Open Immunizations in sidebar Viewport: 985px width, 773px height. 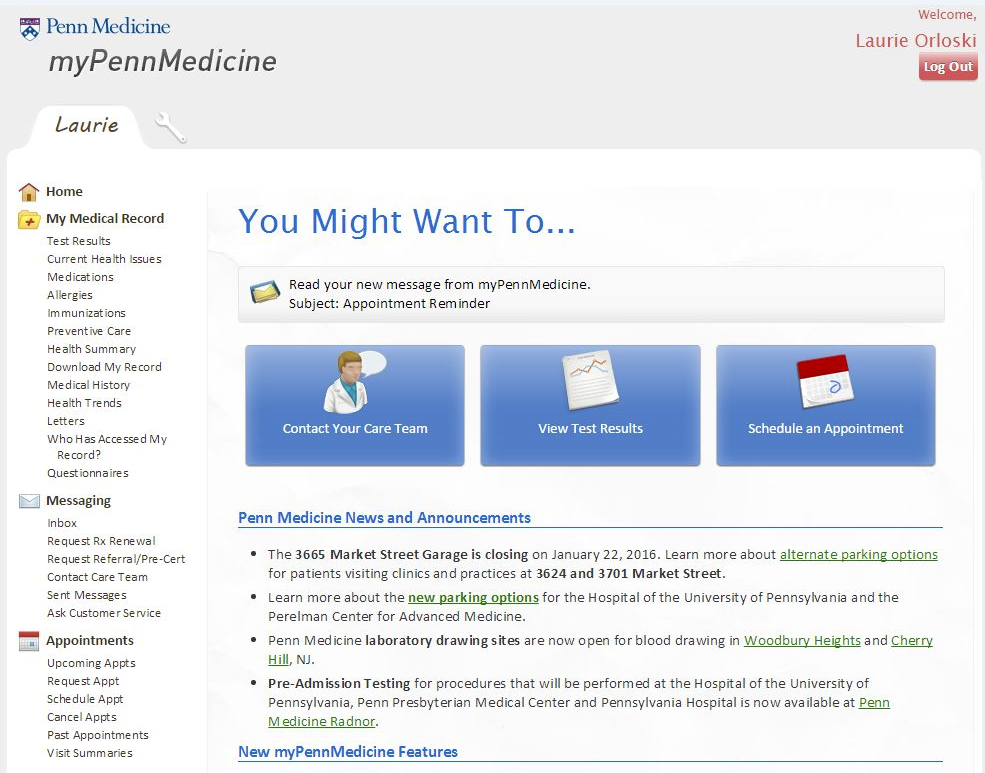86,313
